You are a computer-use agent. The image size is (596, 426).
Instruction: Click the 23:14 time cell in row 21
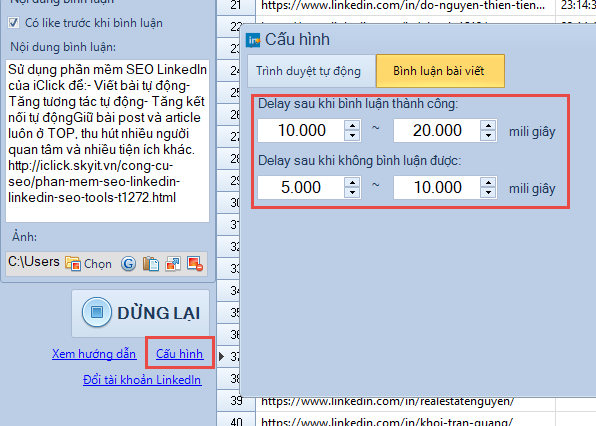coord(576,6)
